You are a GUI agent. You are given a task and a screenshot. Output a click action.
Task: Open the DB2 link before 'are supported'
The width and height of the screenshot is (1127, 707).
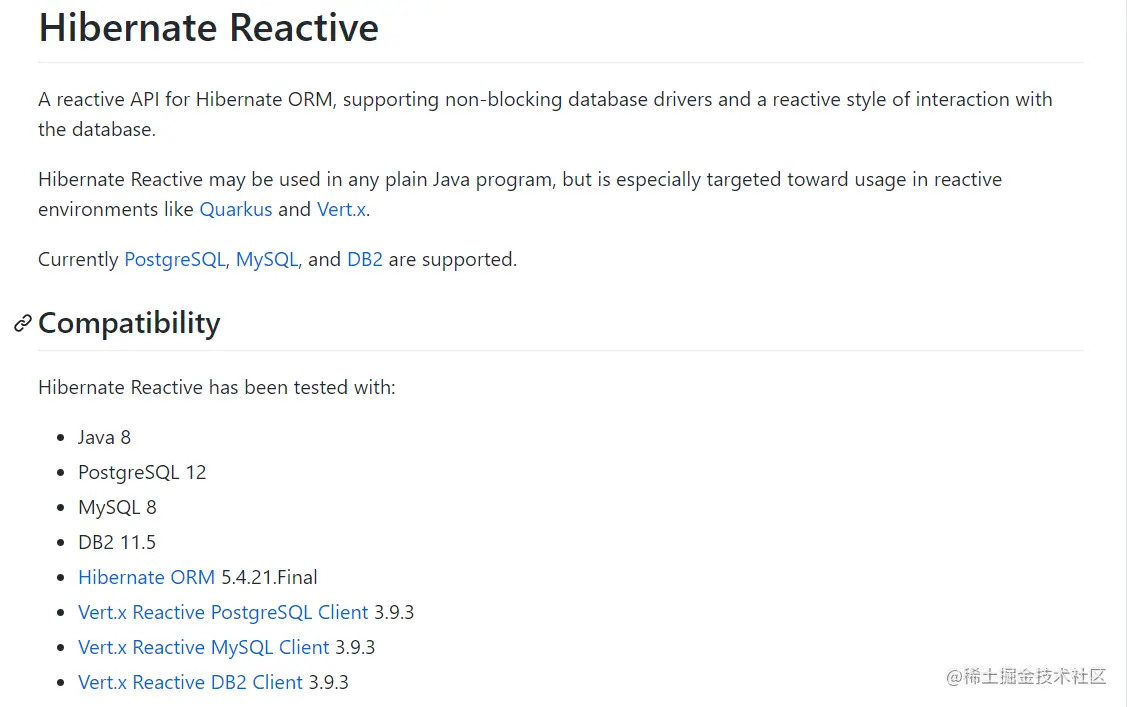[364, 259]
